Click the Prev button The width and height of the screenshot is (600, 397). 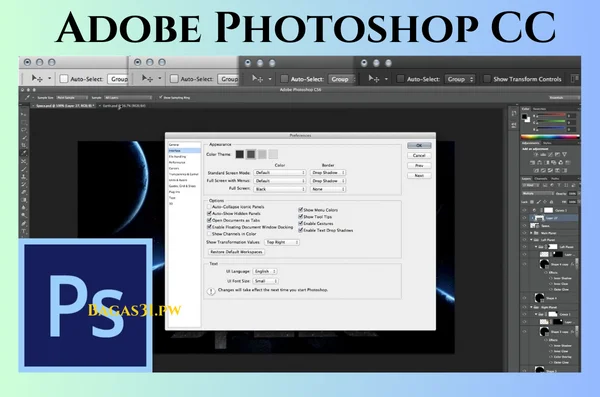(x=419, y=165)
